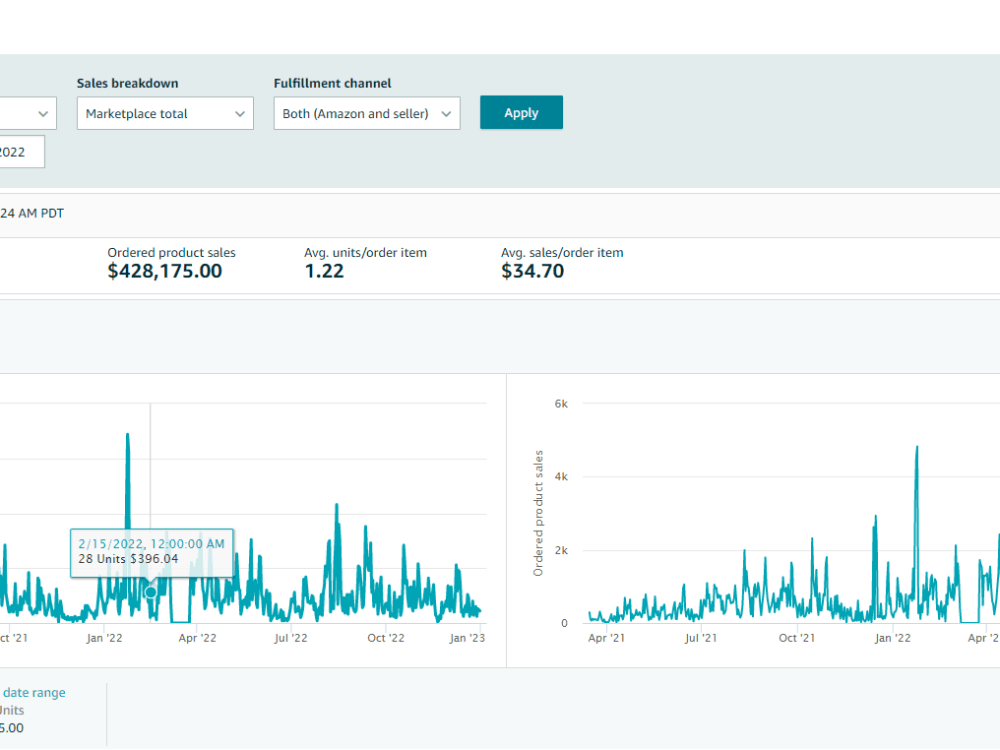Click the Avg. sales/order item label
The image size is (1000, 750).
pyautogui.click(x=562, y=253)
